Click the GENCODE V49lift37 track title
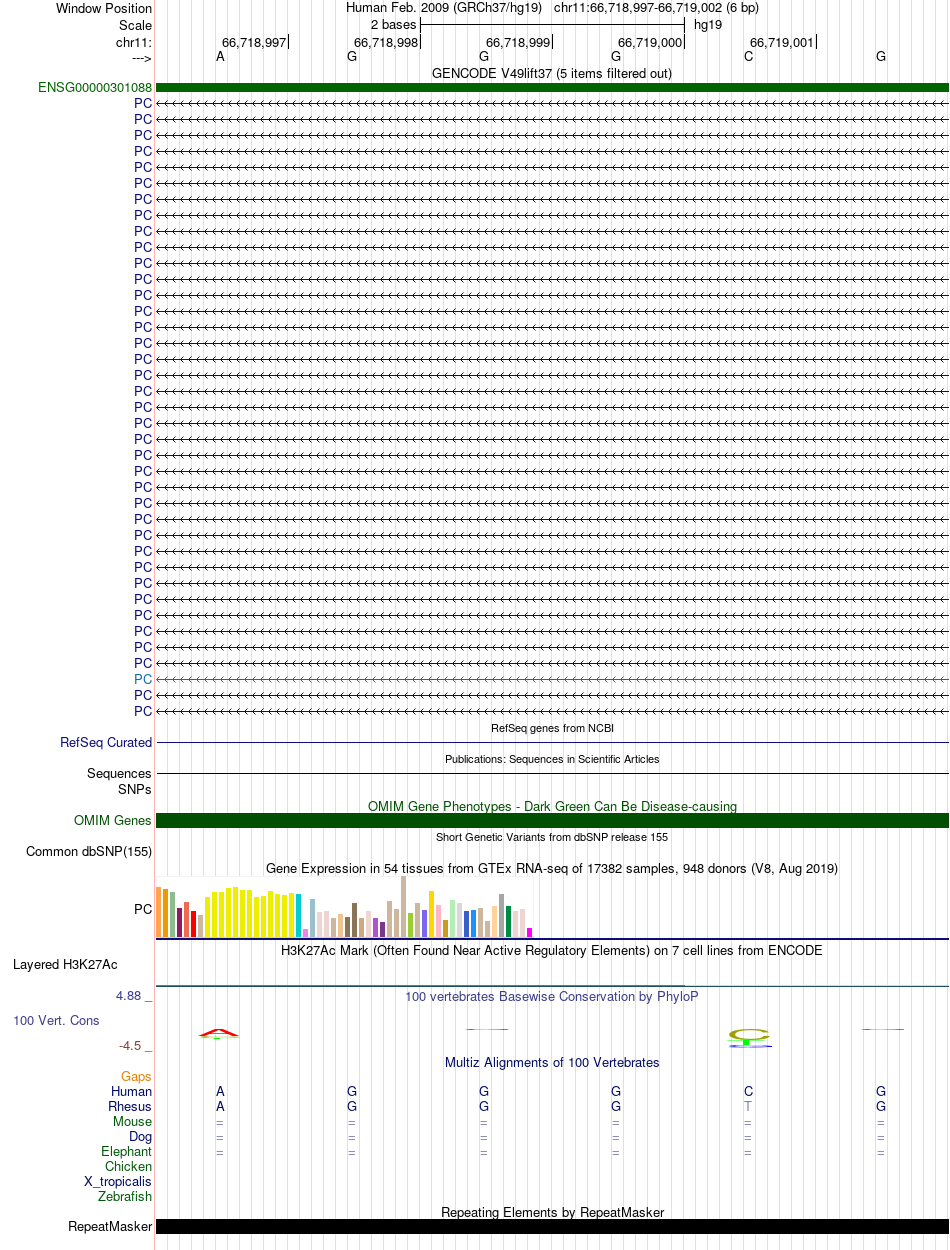 (552, 73)
